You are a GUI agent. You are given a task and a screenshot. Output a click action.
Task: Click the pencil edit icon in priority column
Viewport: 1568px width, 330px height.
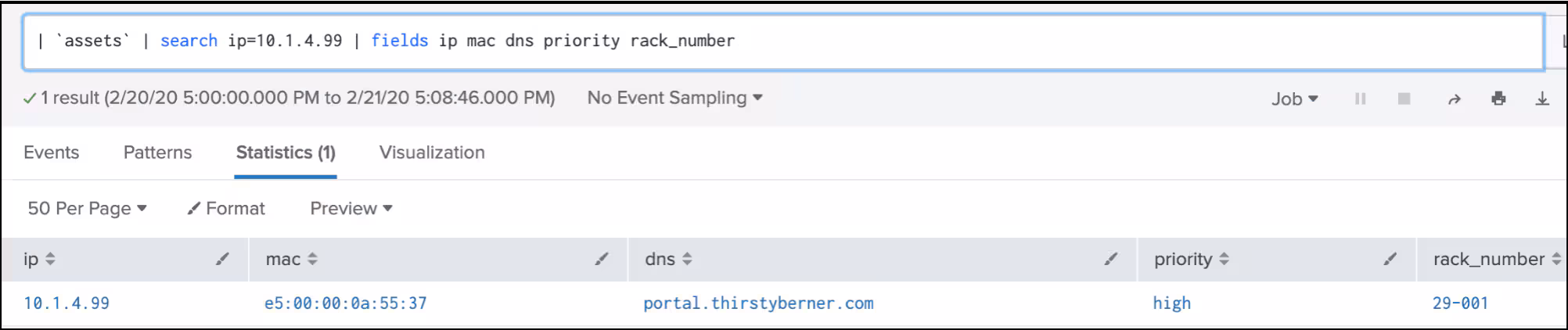(1390, 259)
